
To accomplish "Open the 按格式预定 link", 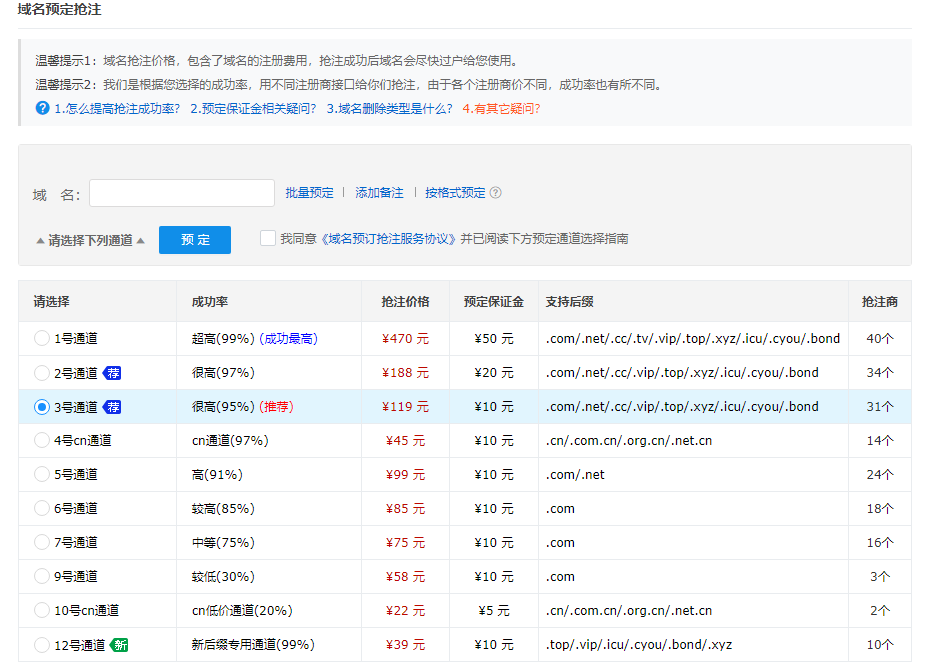I will coord(455,192).
